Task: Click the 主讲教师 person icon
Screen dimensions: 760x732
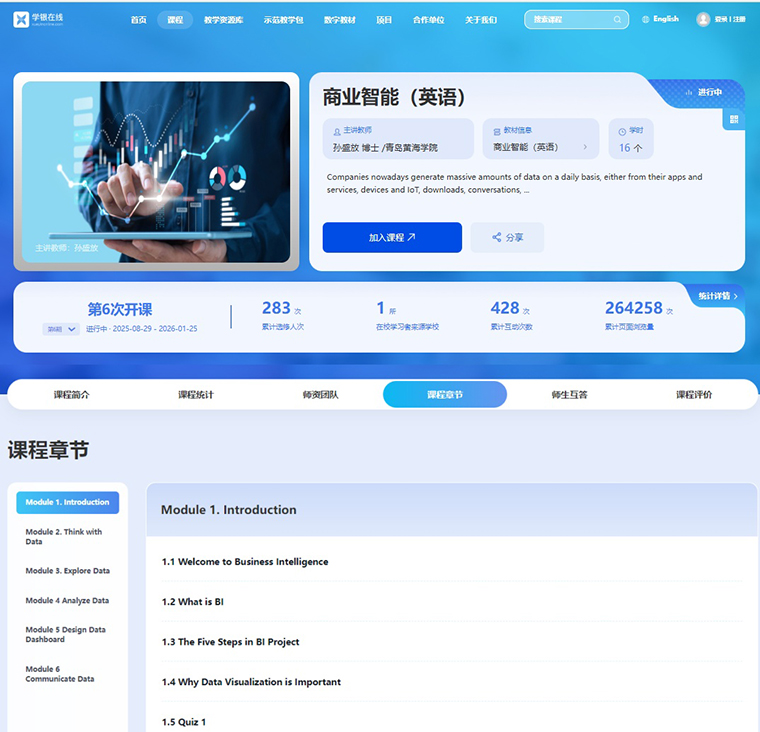Action: coord(337,130)
